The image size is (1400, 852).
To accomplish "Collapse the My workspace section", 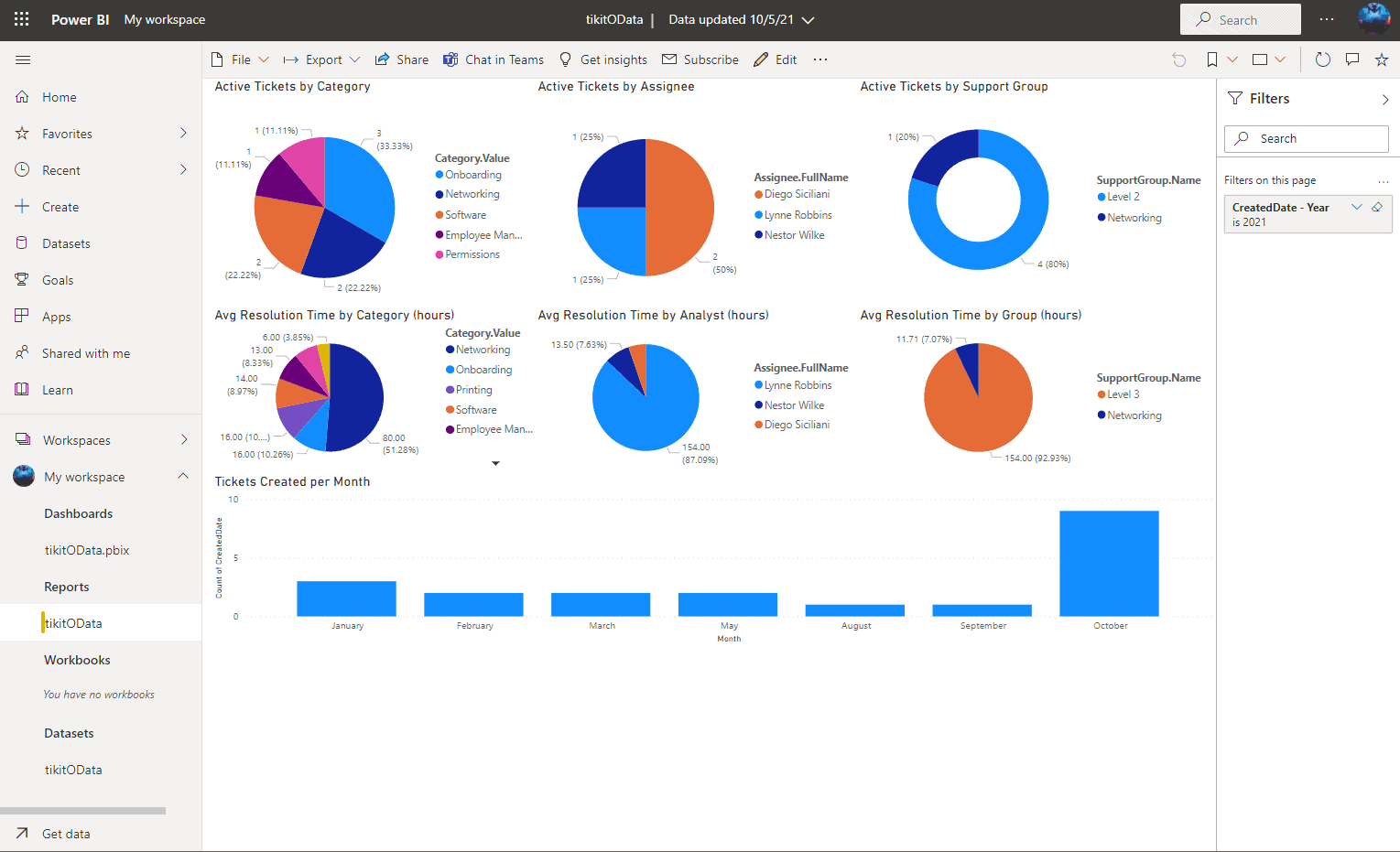I will click(183, 476).
